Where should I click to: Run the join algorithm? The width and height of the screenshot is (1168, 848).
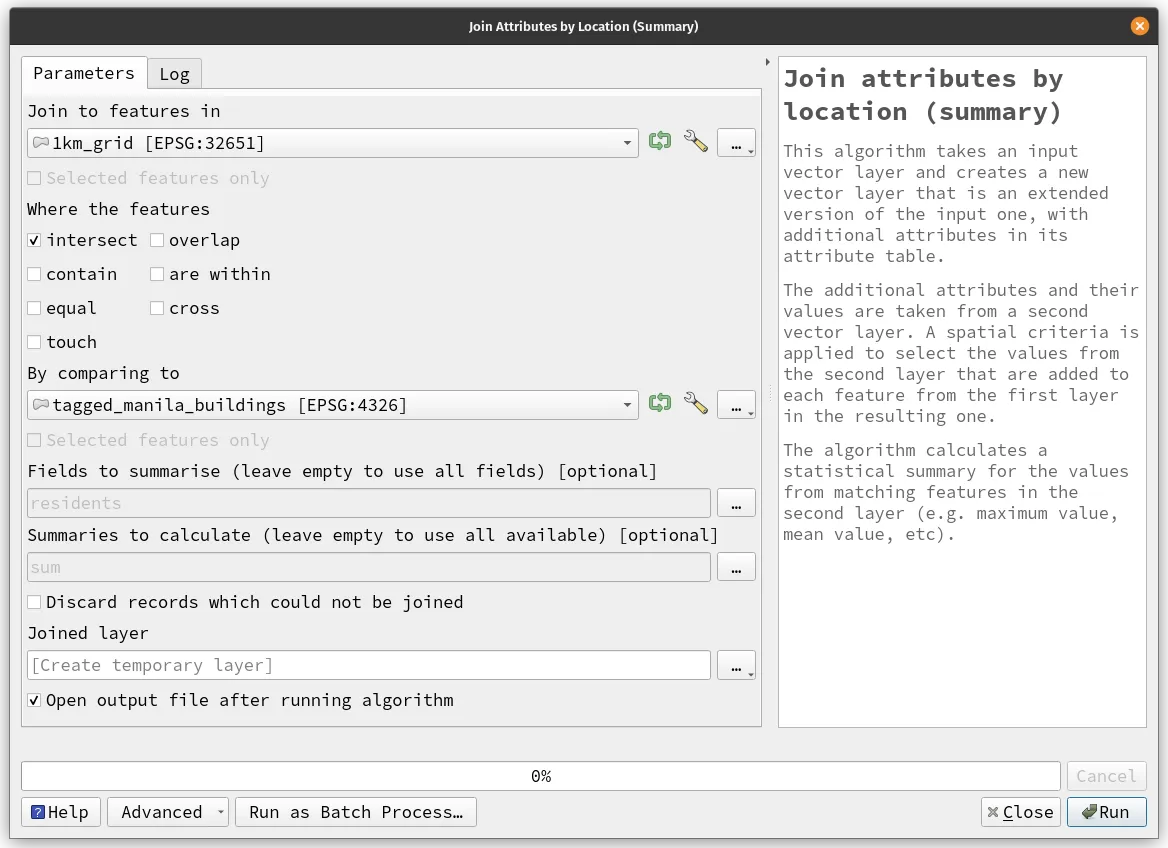pyautogui.click(x=1106, y=812)
